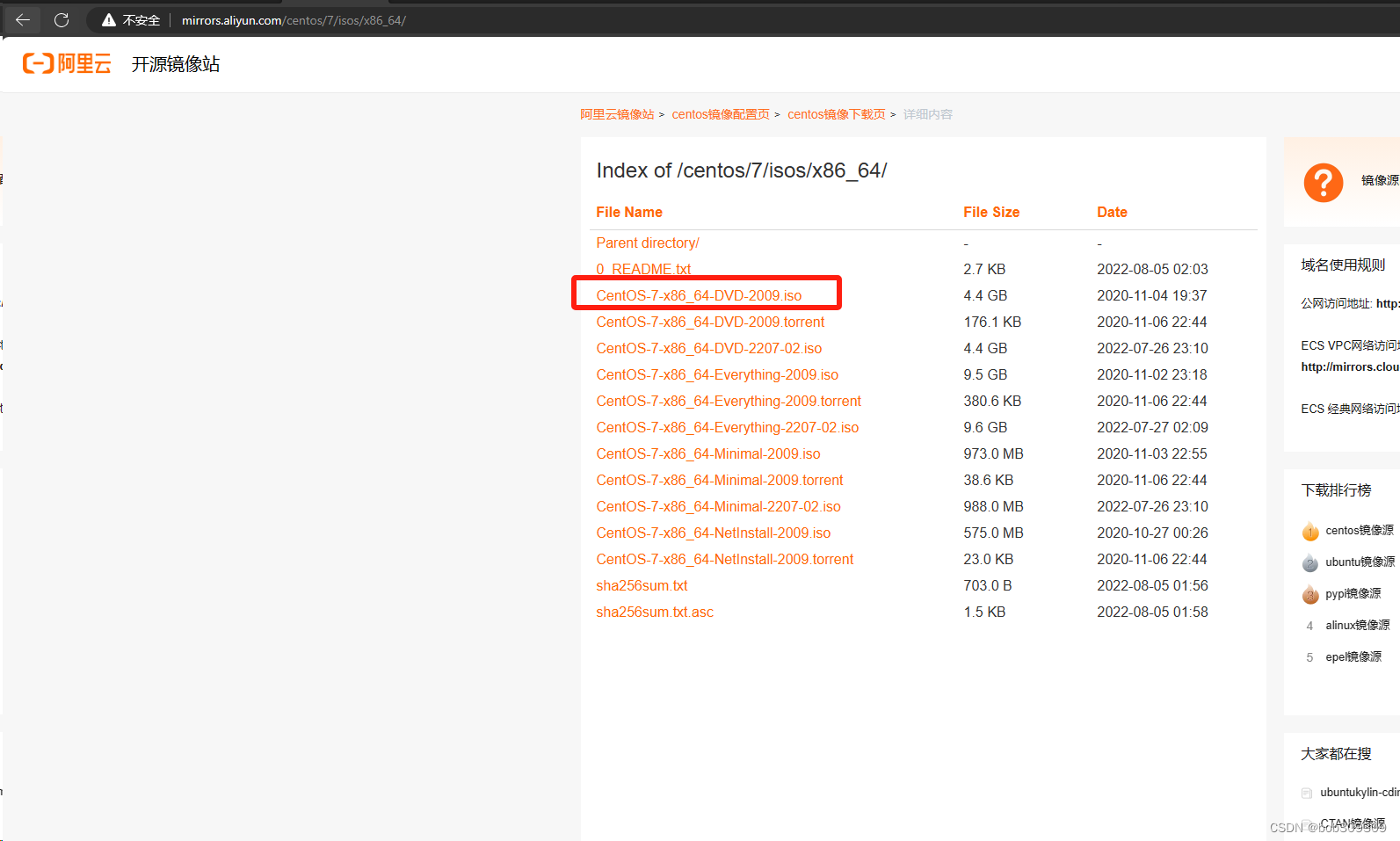Sort by Date column header
Screen dimensions: 1400x841
pos(1112,212)
